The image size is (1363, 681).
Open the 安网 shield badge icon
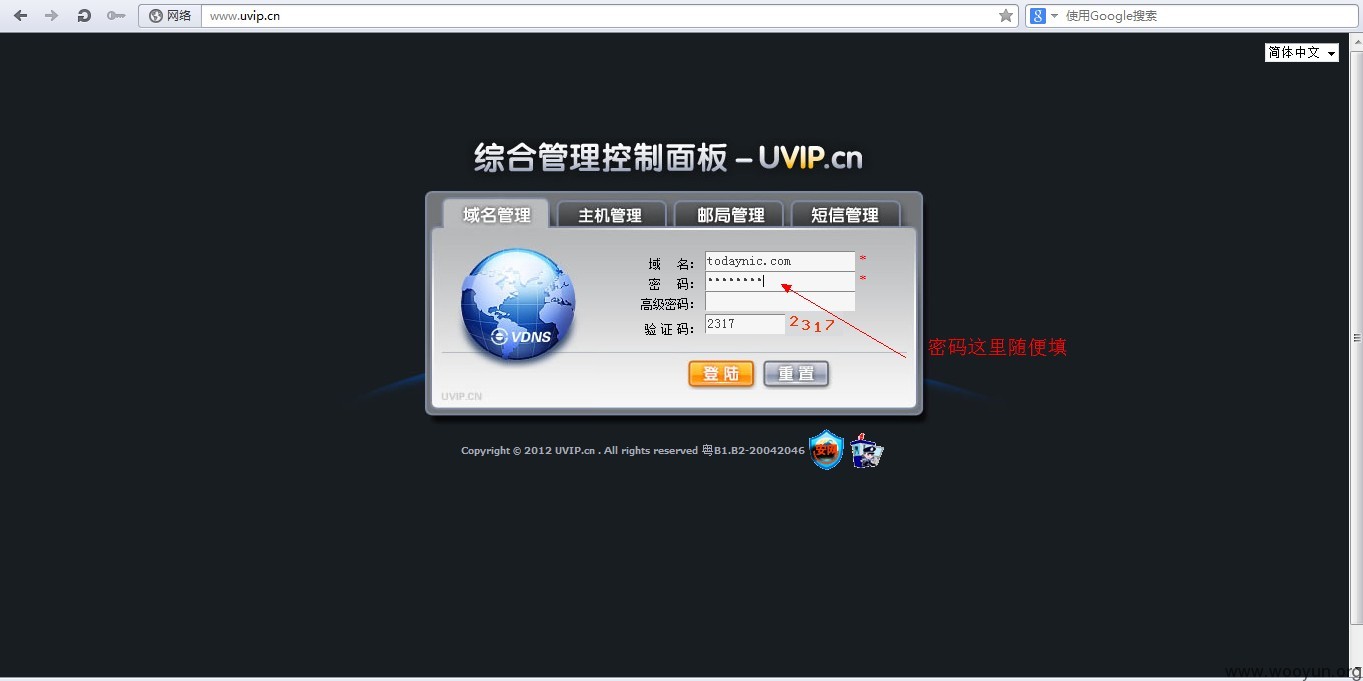coord(826,450)
